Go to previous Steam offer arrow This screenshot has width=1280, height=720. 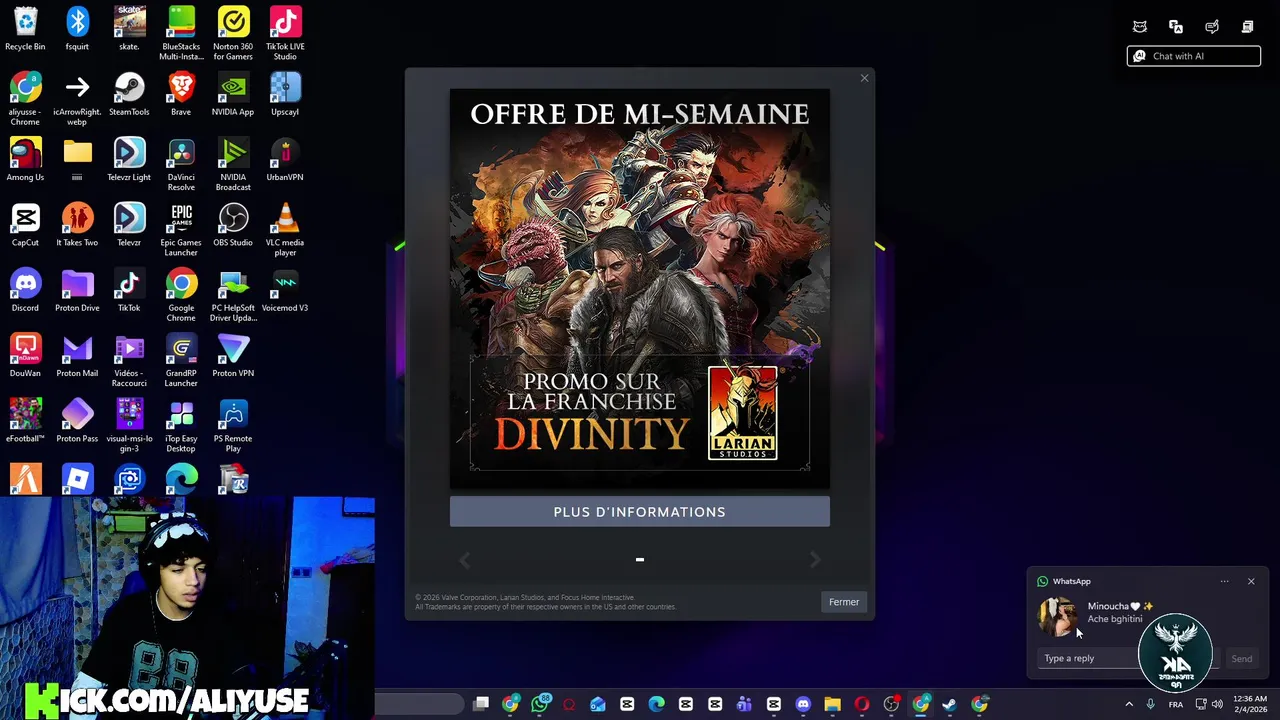[x=464, y=560]
